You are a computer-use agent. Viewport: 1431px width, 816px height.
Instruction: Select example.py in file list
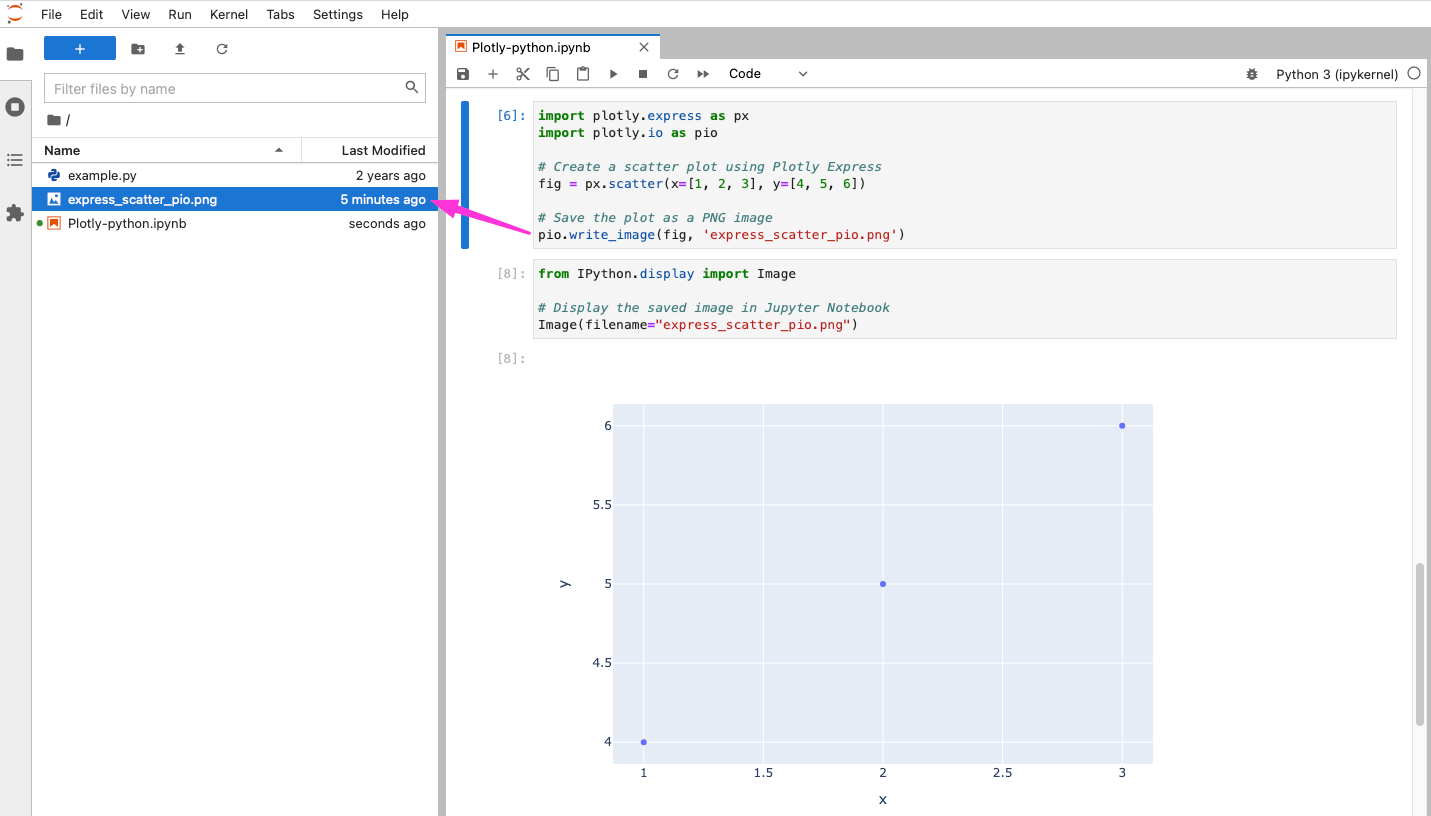click(235, 175)
